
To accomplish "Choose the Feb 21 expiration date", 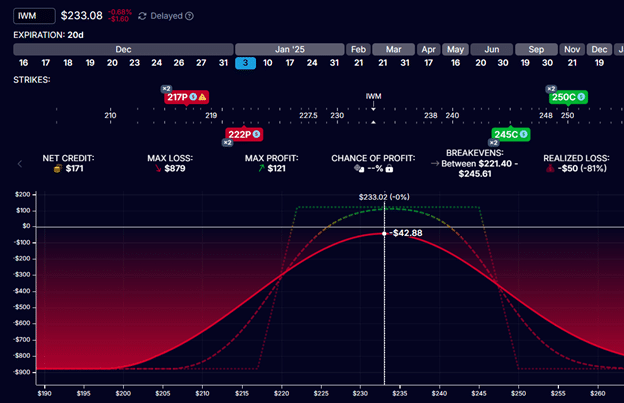I will click(359, 63).
